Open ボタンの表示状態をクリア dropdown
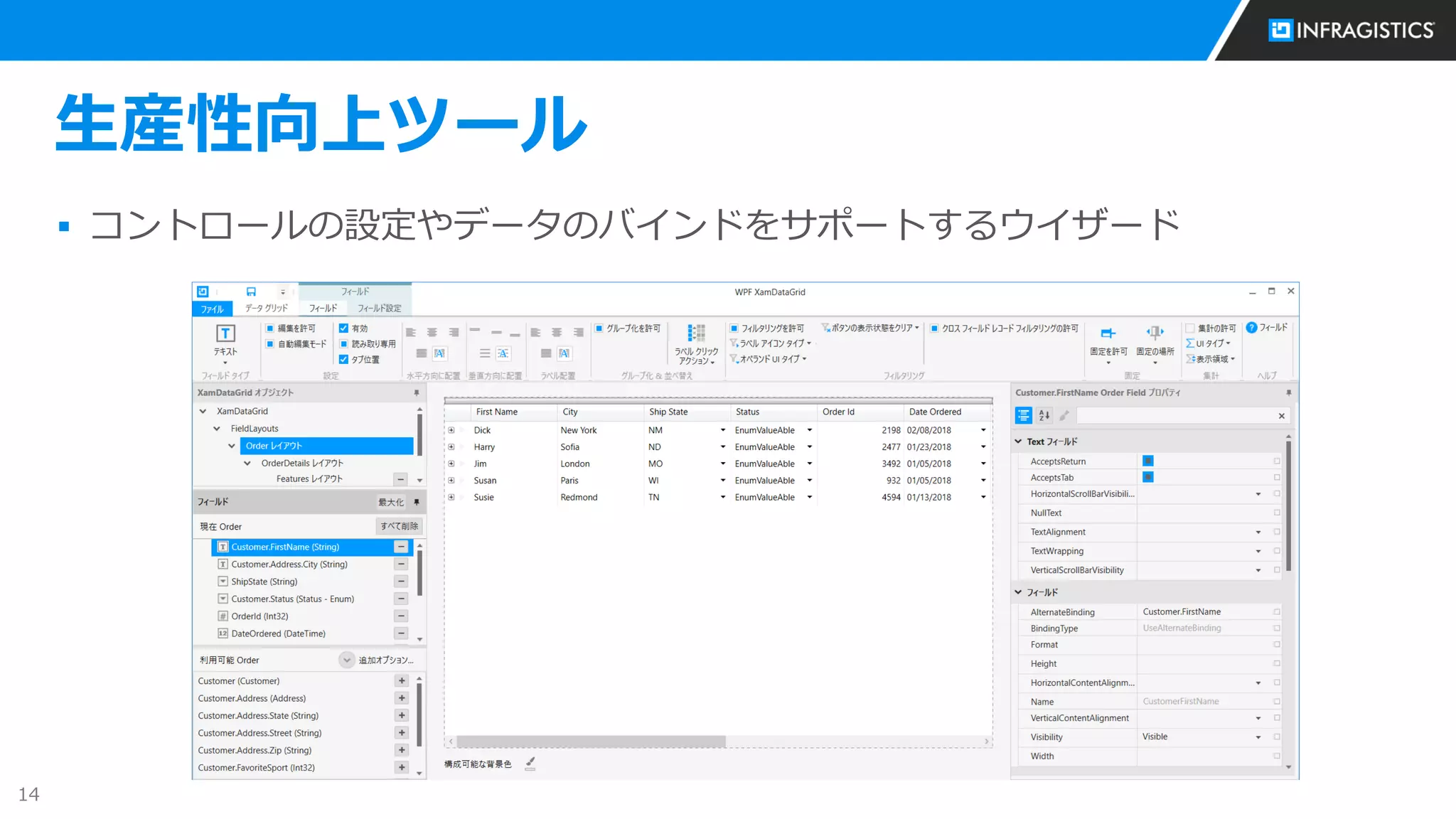 click(870, 328)
